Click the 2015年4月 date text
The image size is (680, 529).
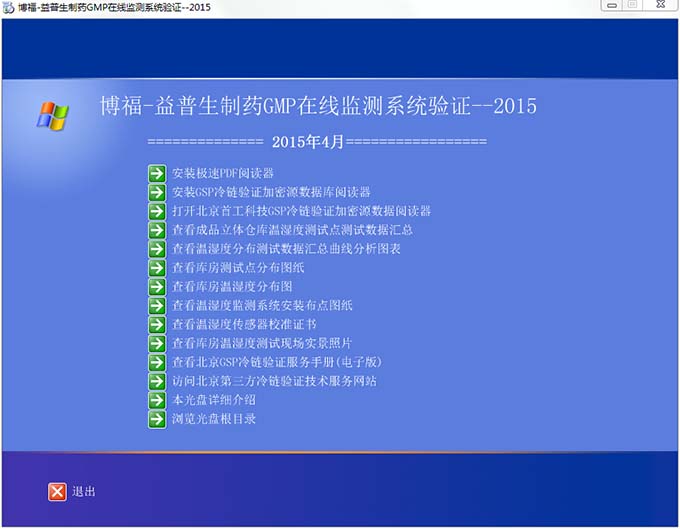pos(308,142)
